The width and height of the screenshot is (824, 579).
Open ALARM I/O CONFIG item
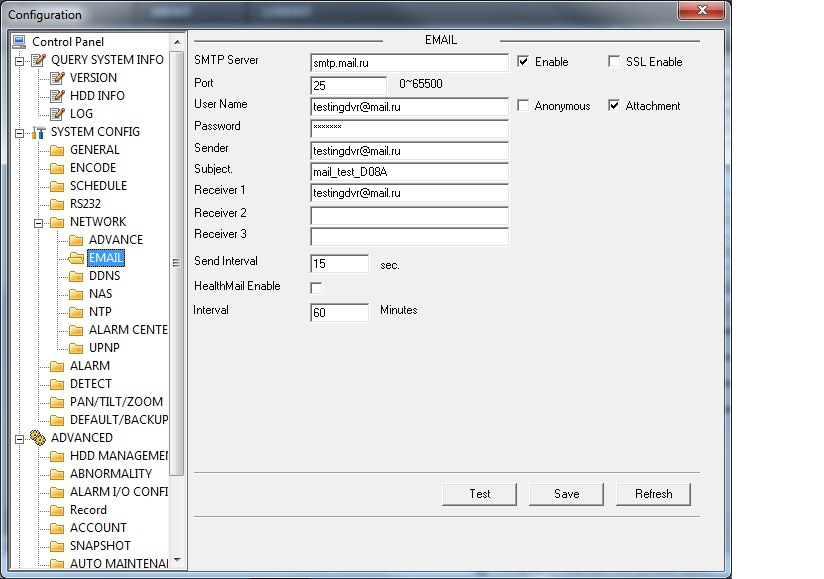tap(119, 492)
